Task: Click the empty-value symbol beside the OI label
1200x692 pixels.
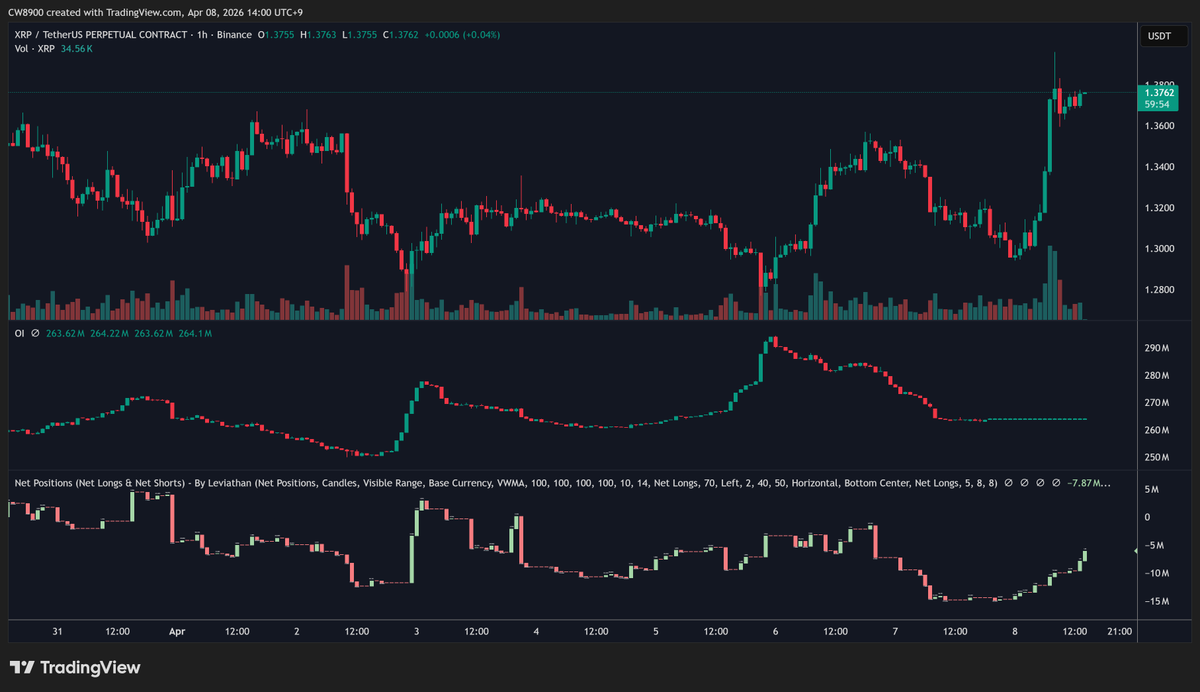Action: (35, 333)
